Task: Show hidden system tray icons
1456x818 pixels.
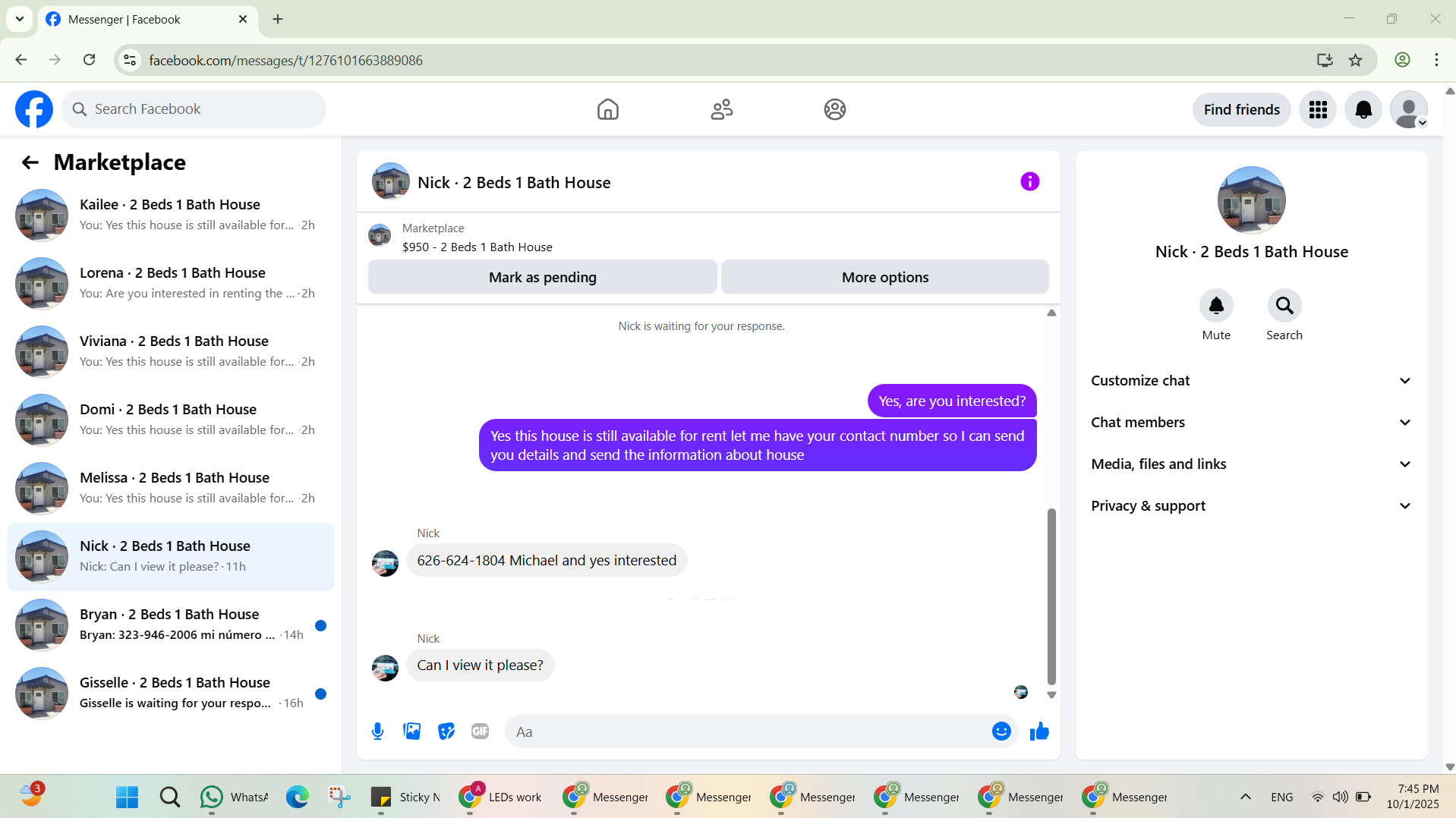Action: point(1246,797)
